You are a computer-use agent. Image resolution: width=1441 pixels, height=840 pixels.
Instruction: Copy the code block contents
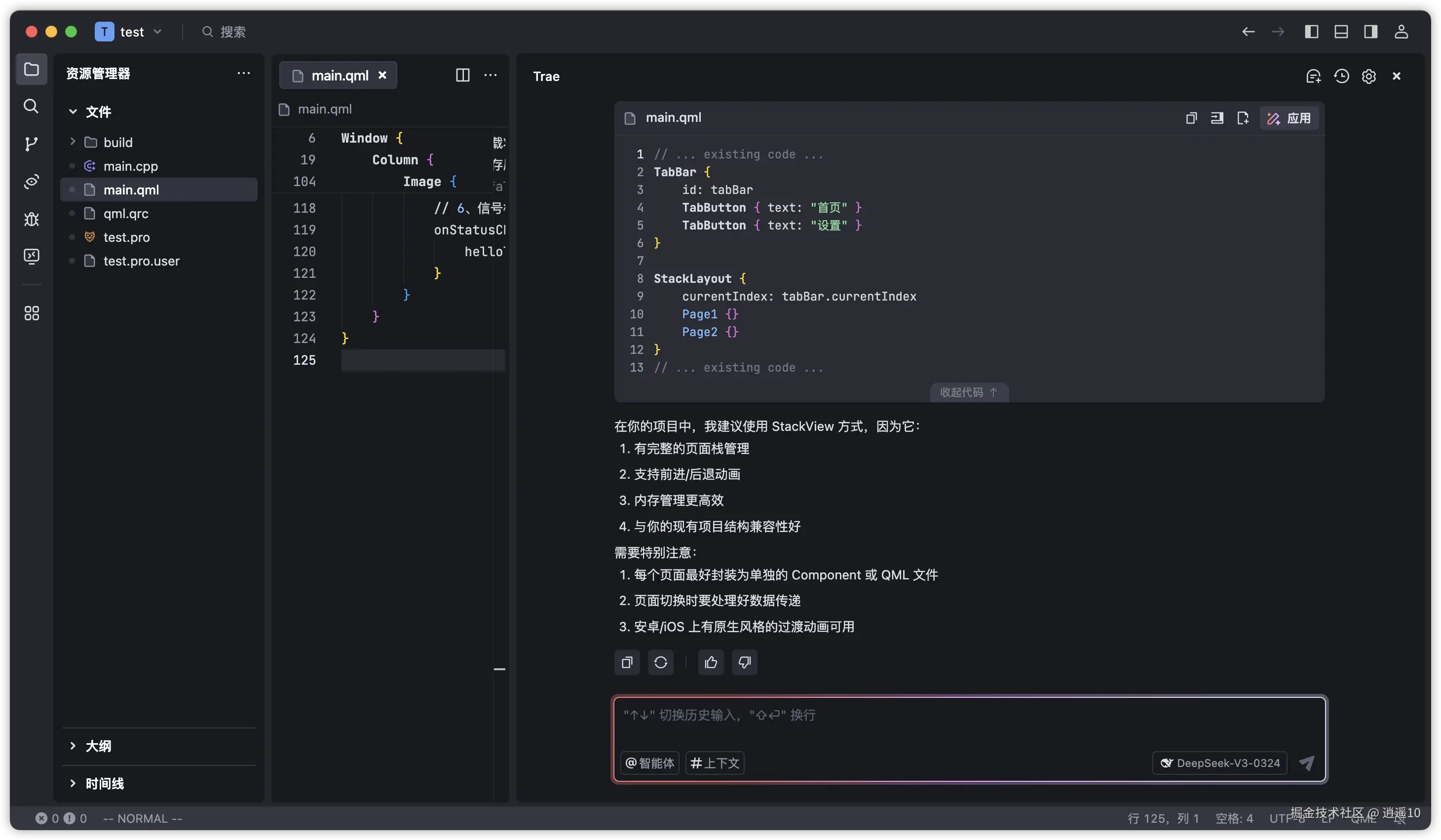1191,118
